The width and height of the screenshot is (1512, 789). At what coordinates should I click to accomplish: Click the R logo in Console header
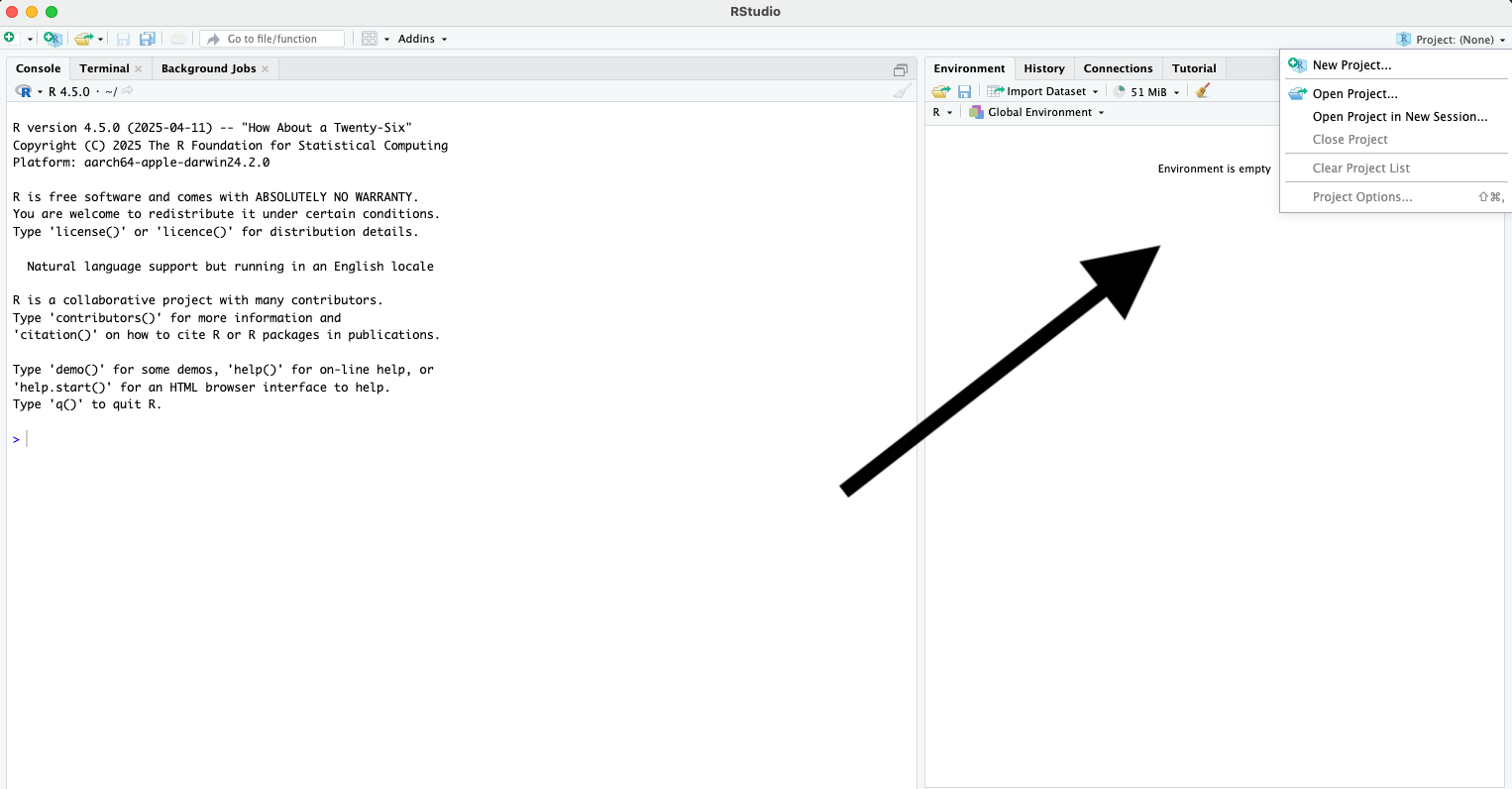(24, 91)
